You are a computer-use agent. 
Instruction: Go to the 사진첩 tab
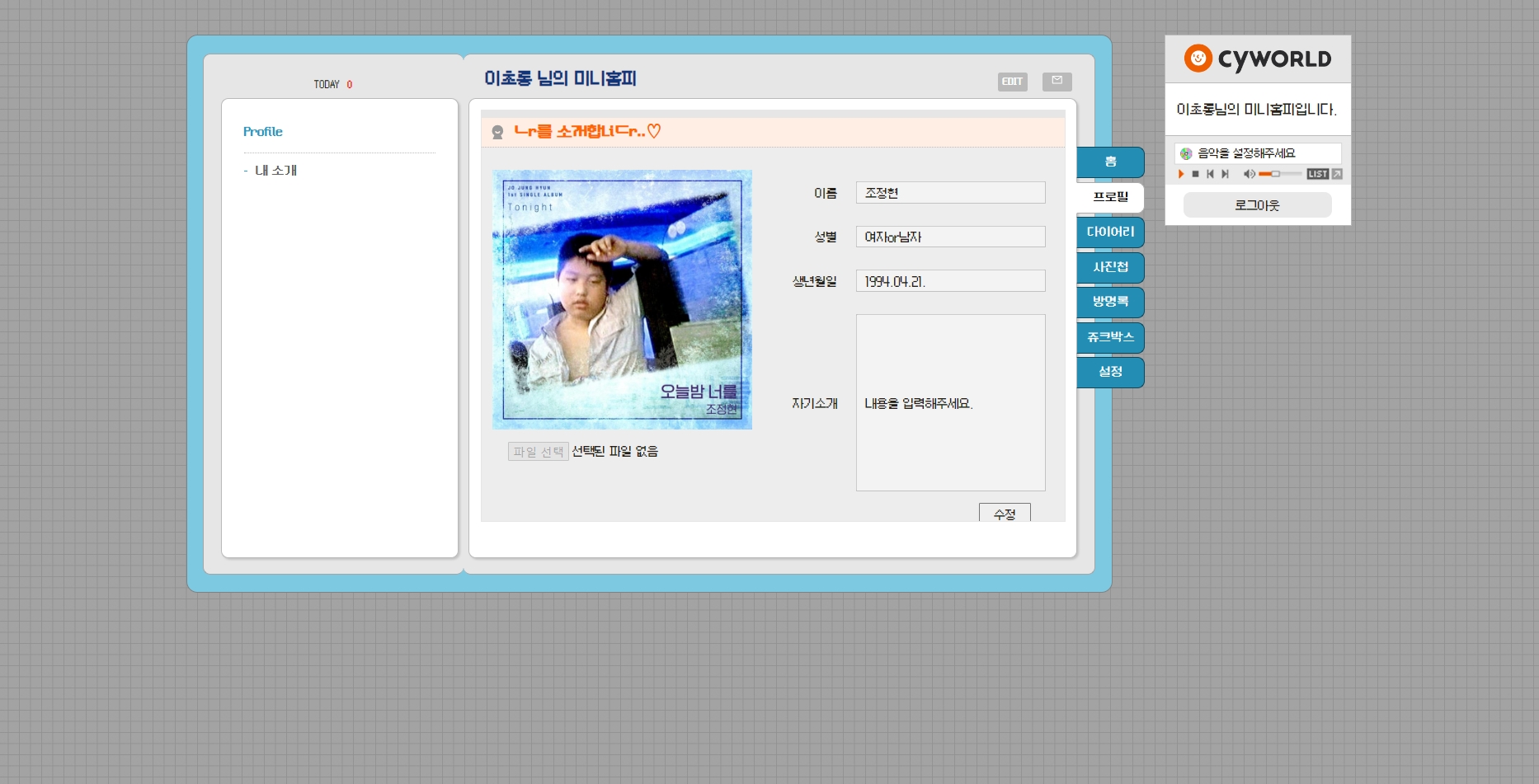tap(1110, 267)
